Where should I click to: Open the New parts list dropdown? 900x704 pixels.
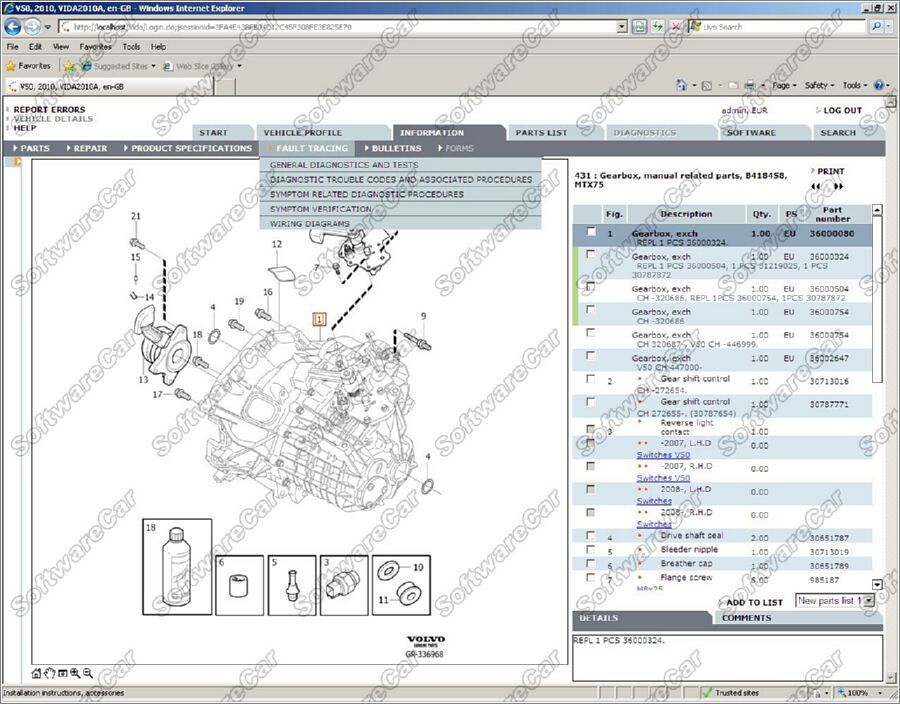click(868, 601)
